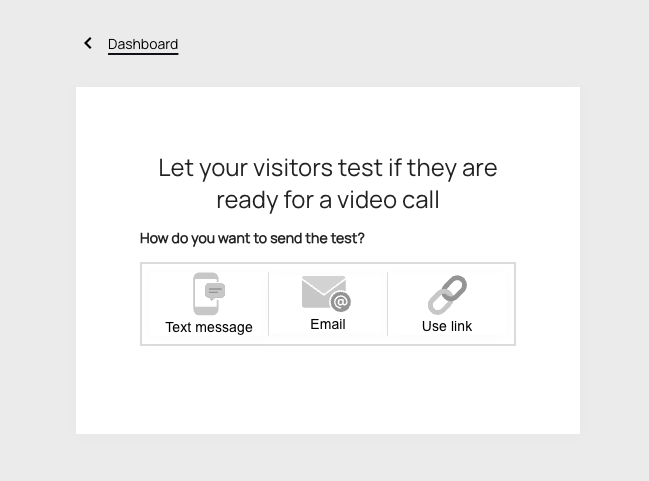
Task: Click the @ badge on envelope icon
Action: pyautogui.click(x=341, y=301)
